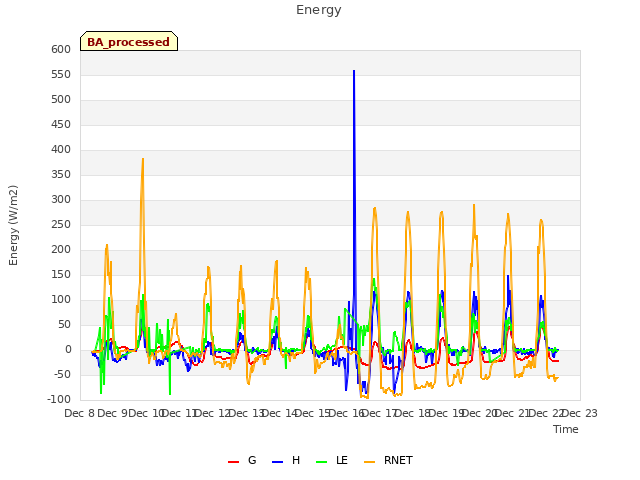Click the 600 y-axis tick value

[61, 49]
